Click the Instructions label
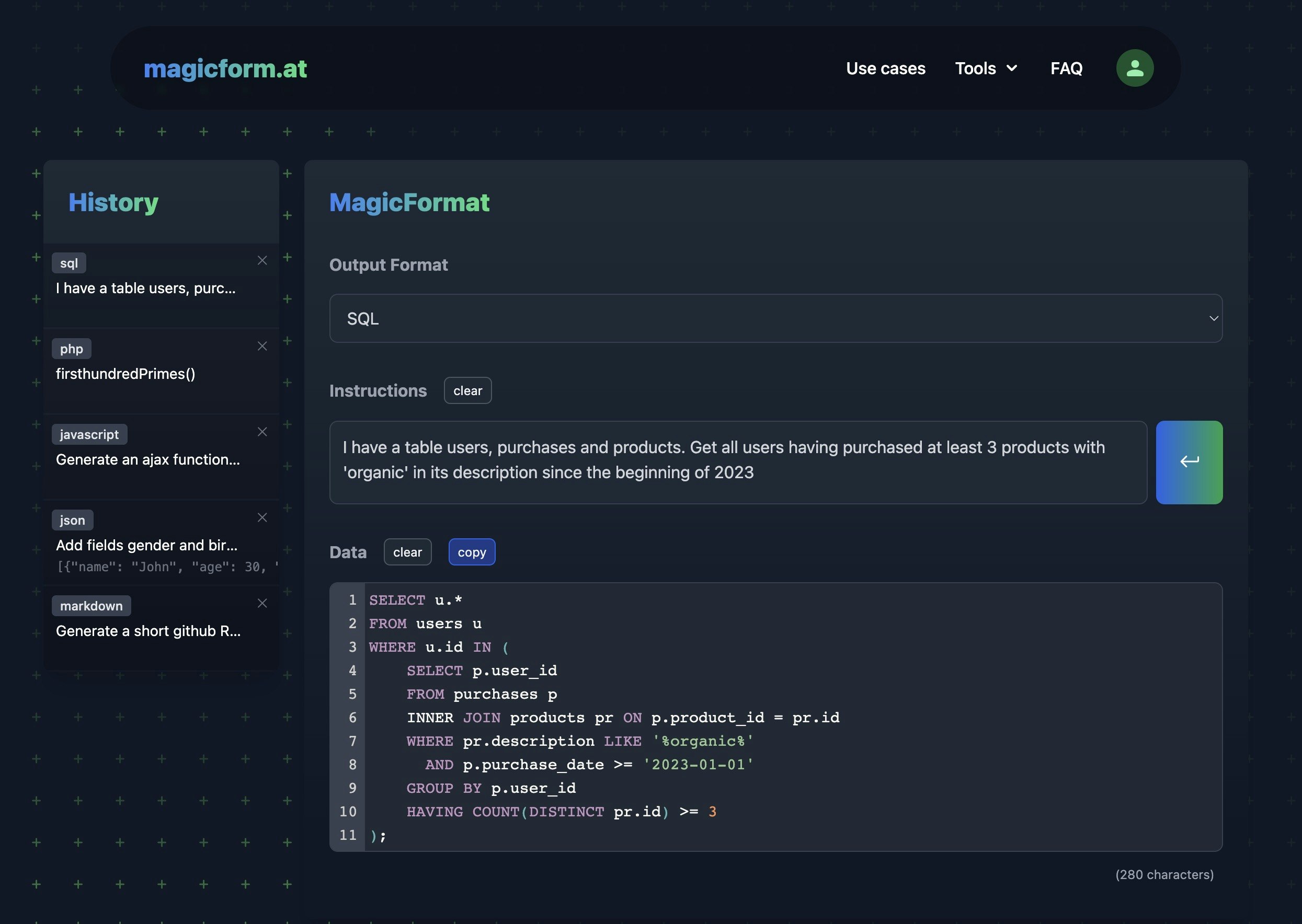The height and width of the screenshot is (924, 1302). click(378, 391)
